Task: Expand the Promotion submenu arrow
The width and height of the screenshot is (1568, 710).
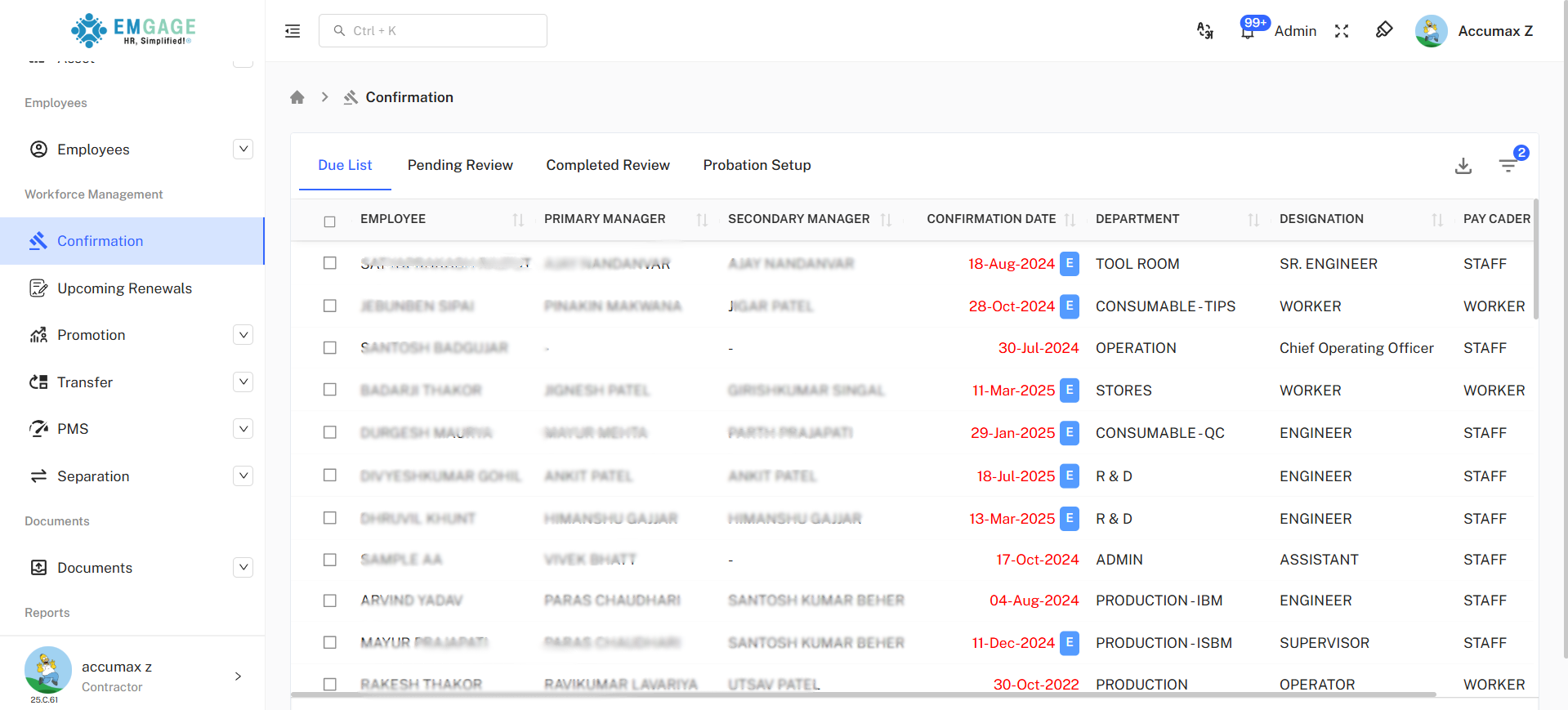Action: [x=243, y=335]
